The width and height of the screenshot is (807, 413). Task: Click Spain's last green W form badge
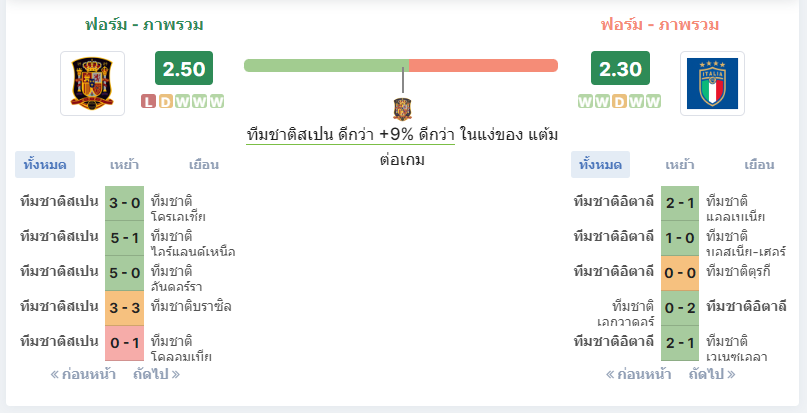pos(217,101)
